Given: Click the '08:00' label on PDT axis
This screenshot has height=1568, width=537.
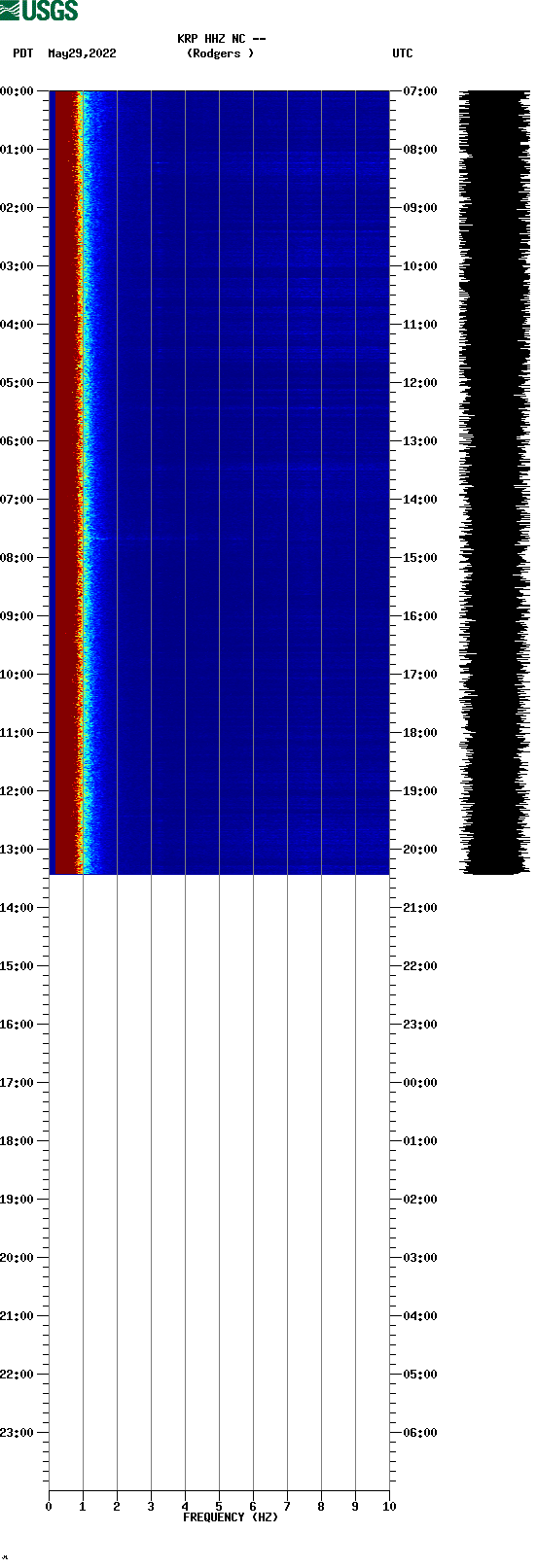Looking at the screenshot, I should (18, 558).
